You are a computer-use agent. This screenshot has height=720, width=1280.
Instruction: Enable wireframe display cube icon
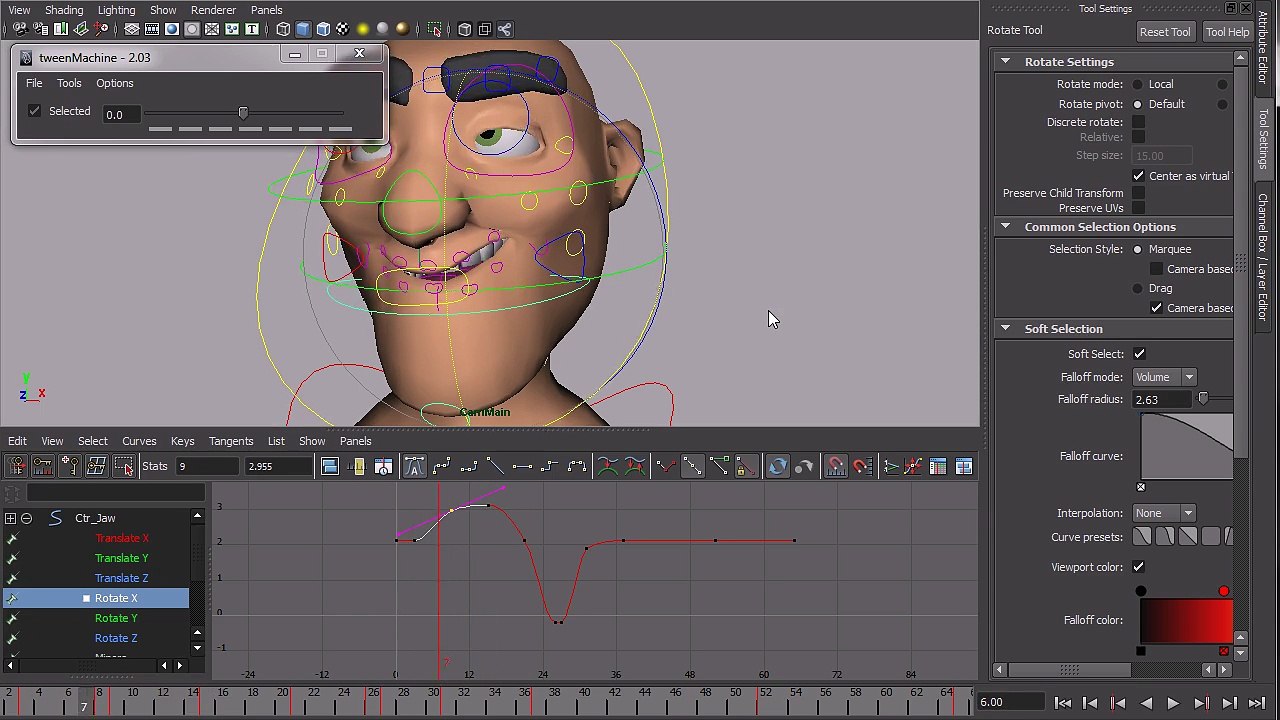coord(283,29)
